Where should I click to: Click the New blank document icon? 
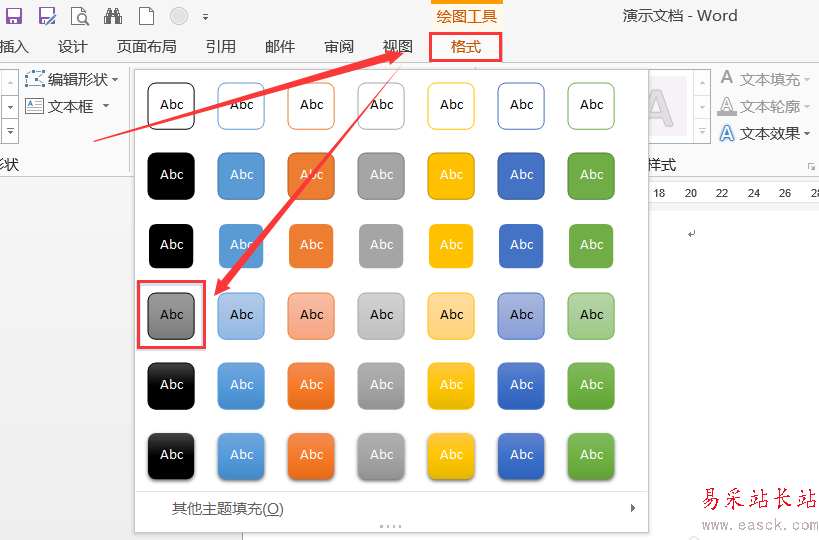[x=146, y=16]
